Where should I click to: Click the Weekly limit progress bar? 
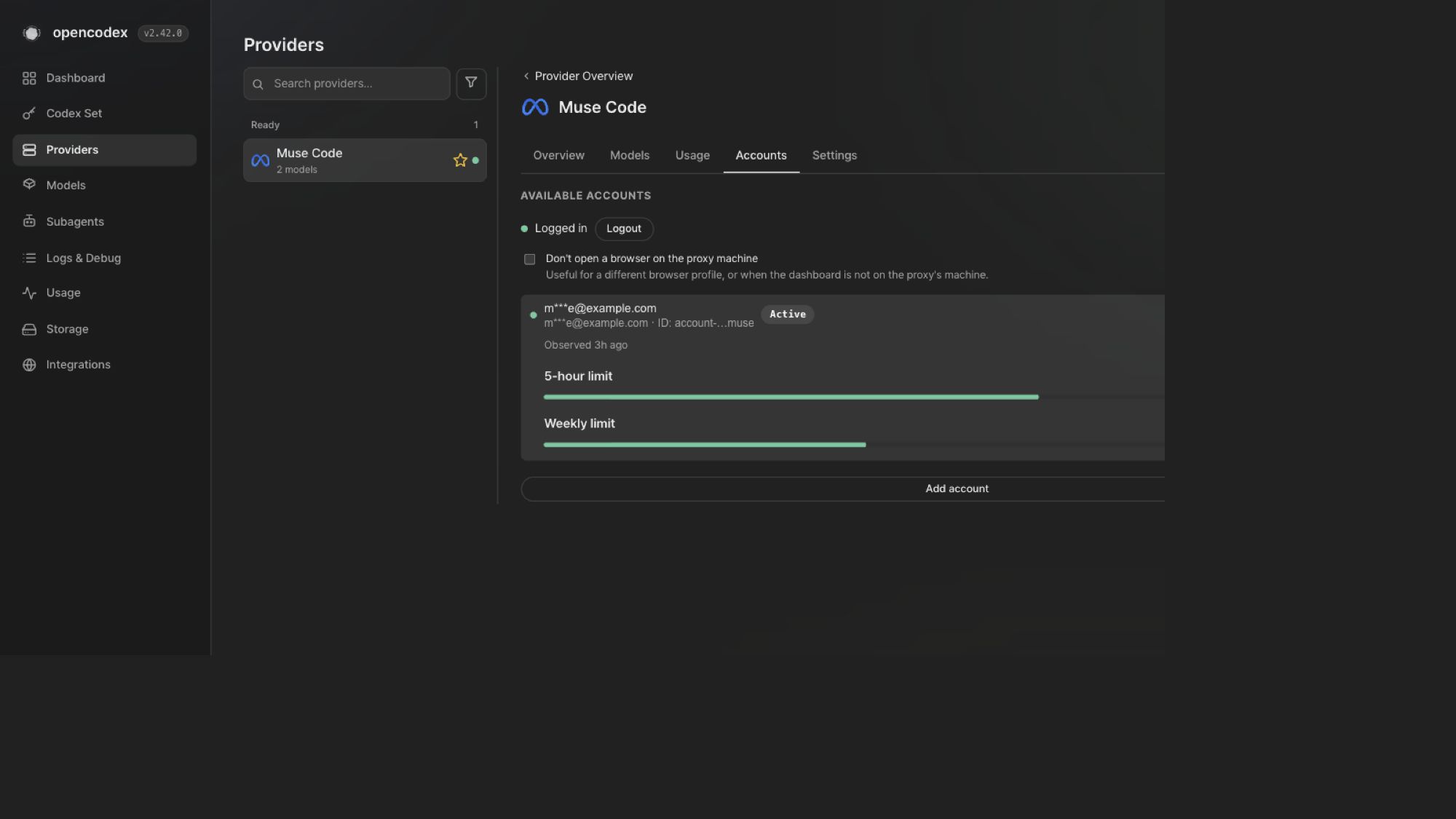pyautogui.click(x=854, y=444)
